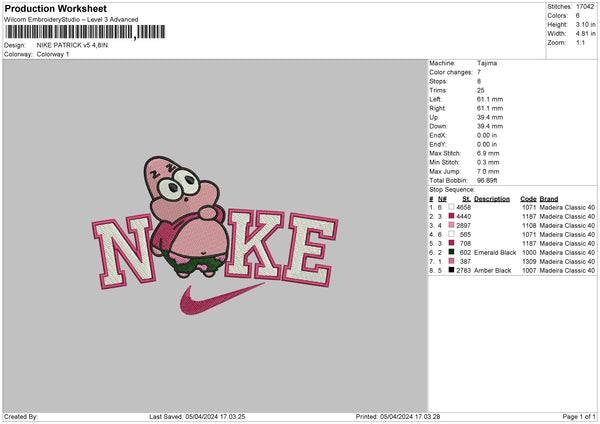Click the Min Stitch value 0.3 mm
Image resolution: width=600 pixels, height=424 pixels.
[x=488, y=162]
